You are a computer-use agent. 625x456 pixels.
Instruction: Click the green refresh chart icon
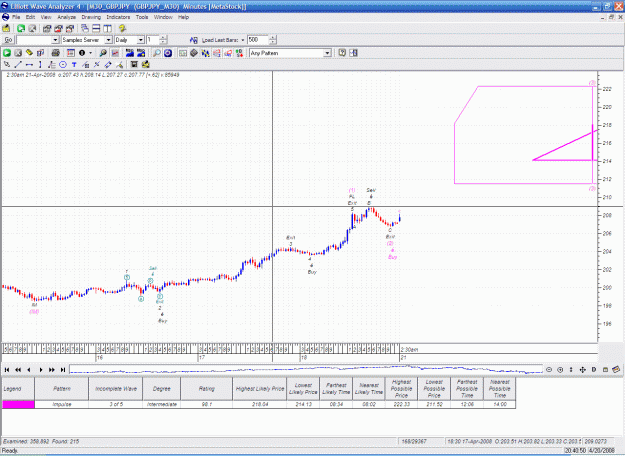pyautogui.click(x=21, y=28)
